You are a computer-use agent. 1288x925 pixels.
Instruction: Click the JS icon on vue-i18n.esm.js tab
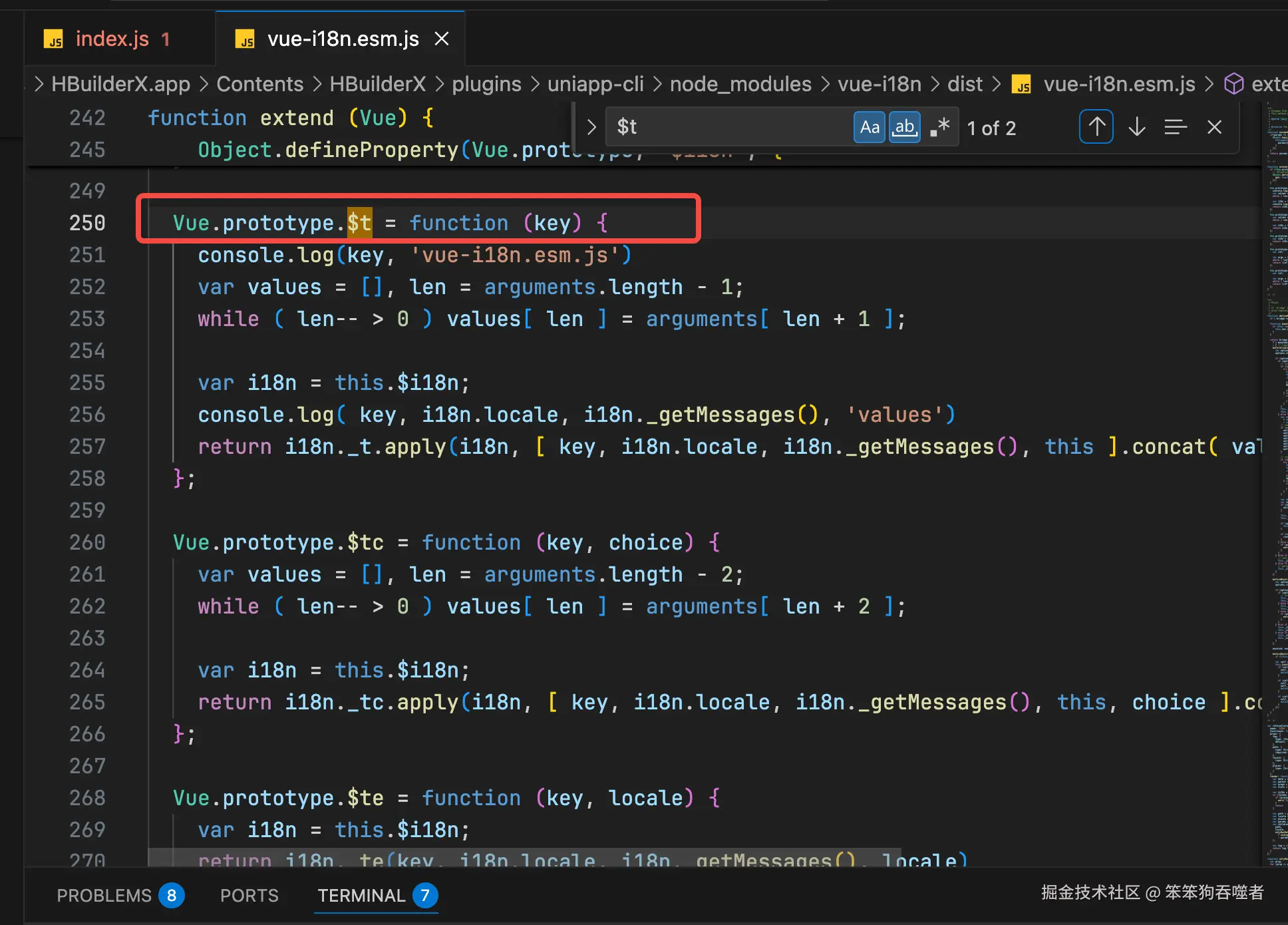(x=245, y=40)
